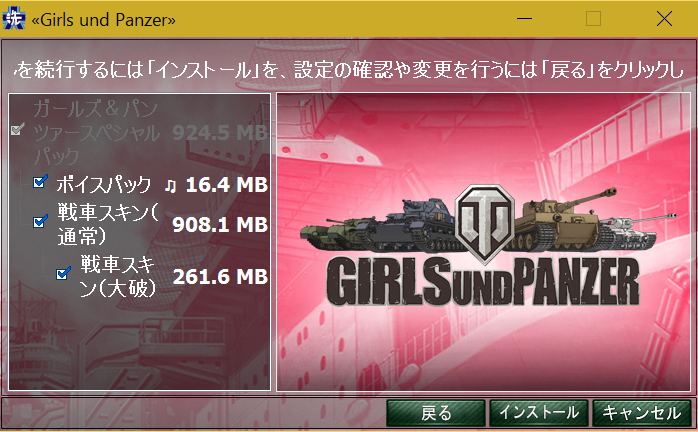Uncheck the 戦車スキン(大破) checkbox

click(64, 273)
